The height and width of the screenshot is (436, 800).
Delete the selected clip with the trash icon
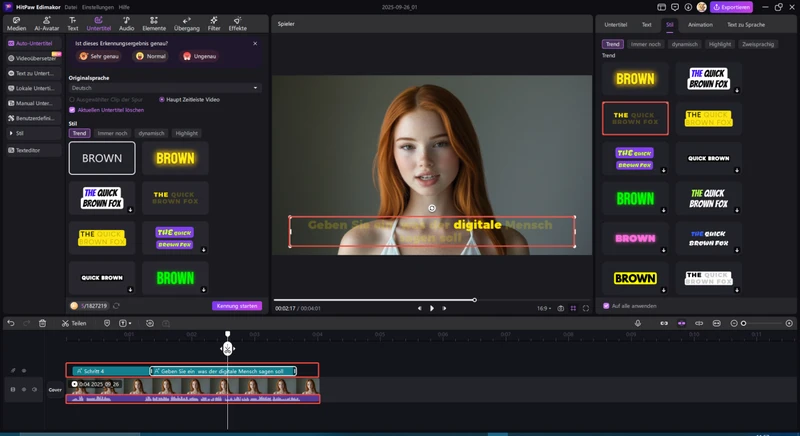point(42,323)
